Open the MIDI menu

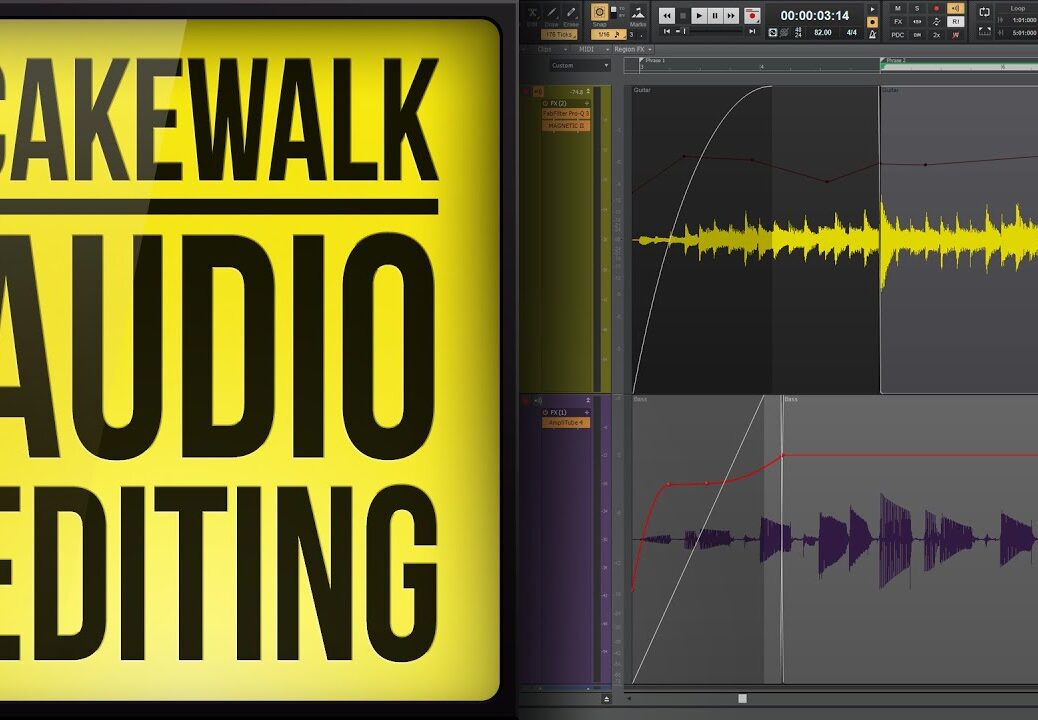589,49
